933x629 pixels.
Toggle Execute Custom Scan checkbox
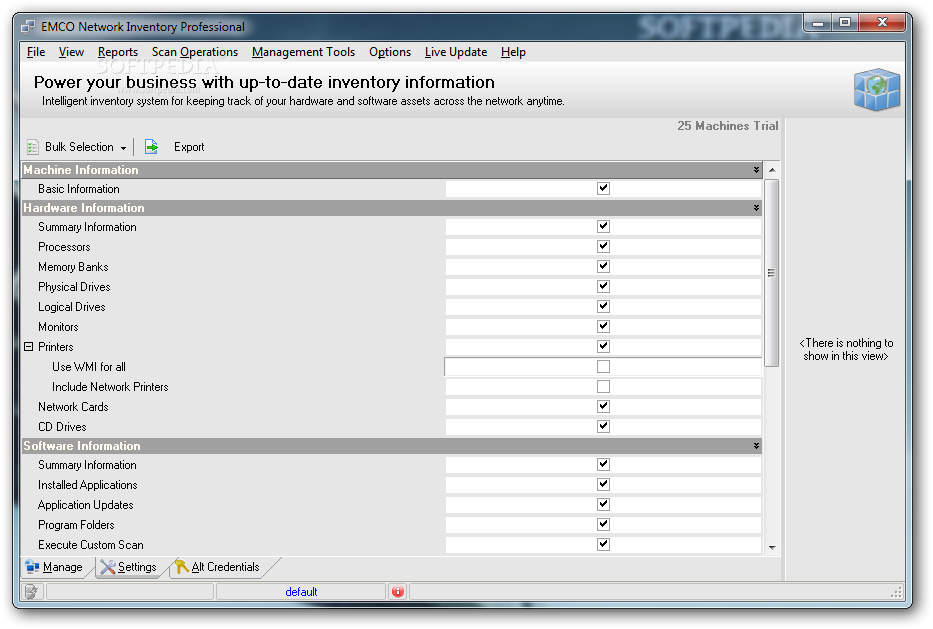(603, 544)
